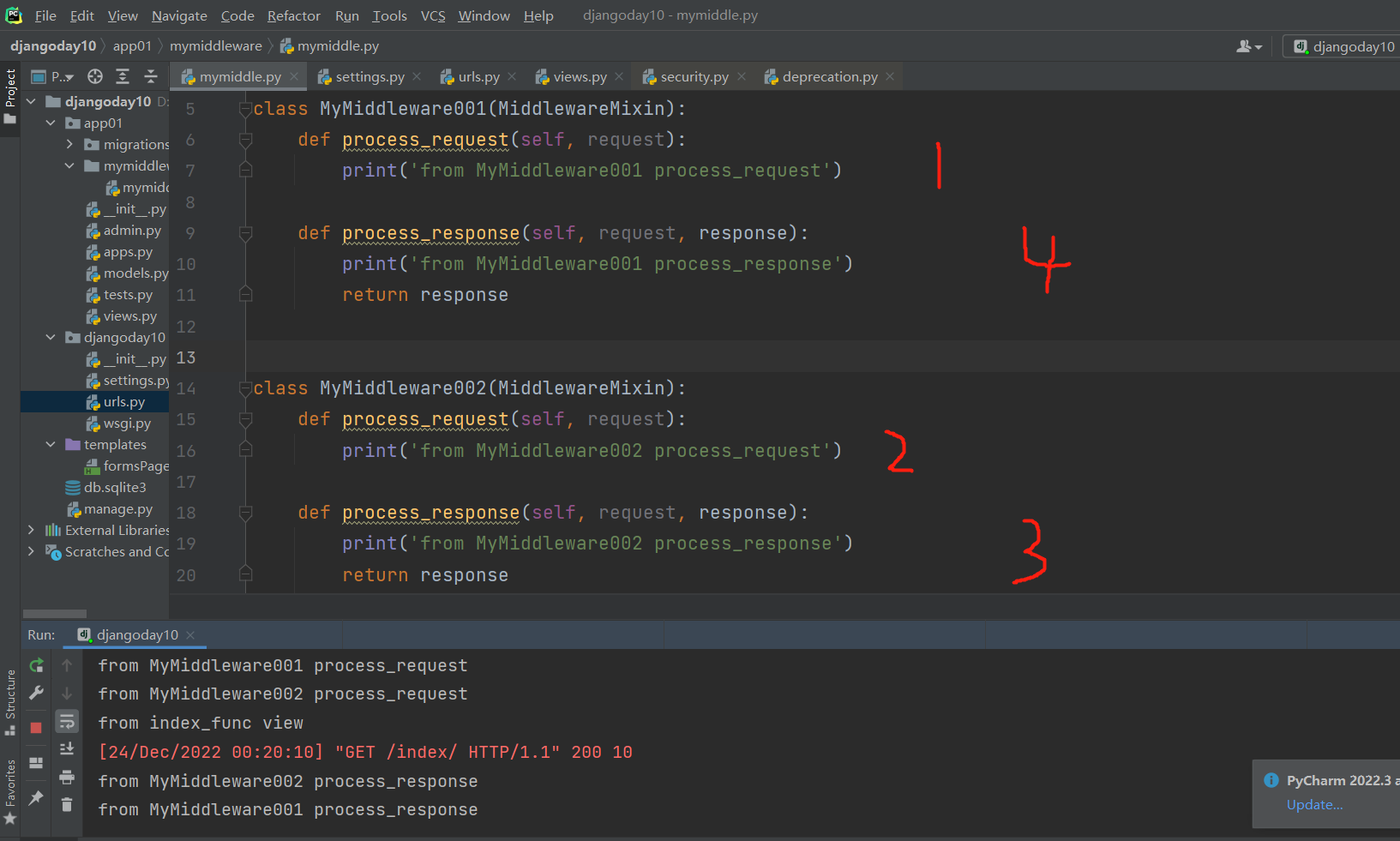Click the Project tree horizontal scrollbar
Screen dimensions: 1400x841
(55, 613)
